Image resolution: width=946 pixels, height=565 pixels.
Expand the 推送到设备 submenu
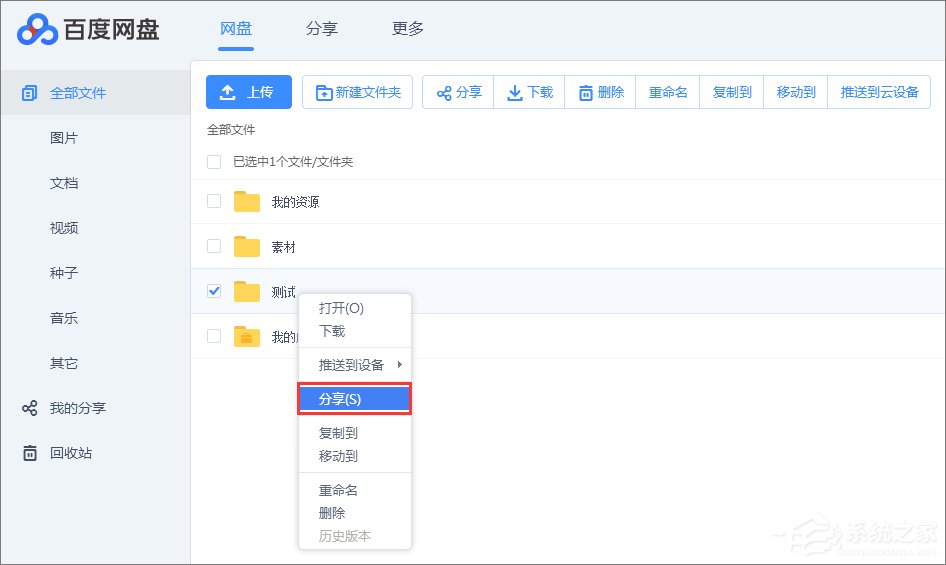[355, 365]
